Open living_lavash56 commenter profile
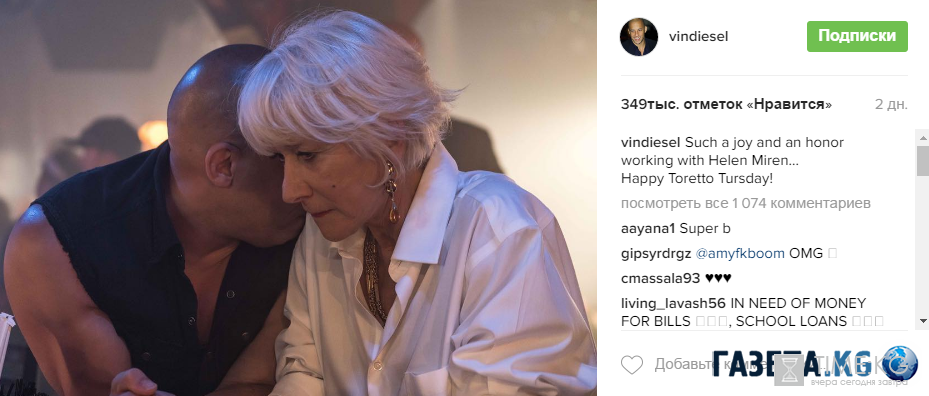The height and width of the screenshot is (396, 929). coord(674,304)
